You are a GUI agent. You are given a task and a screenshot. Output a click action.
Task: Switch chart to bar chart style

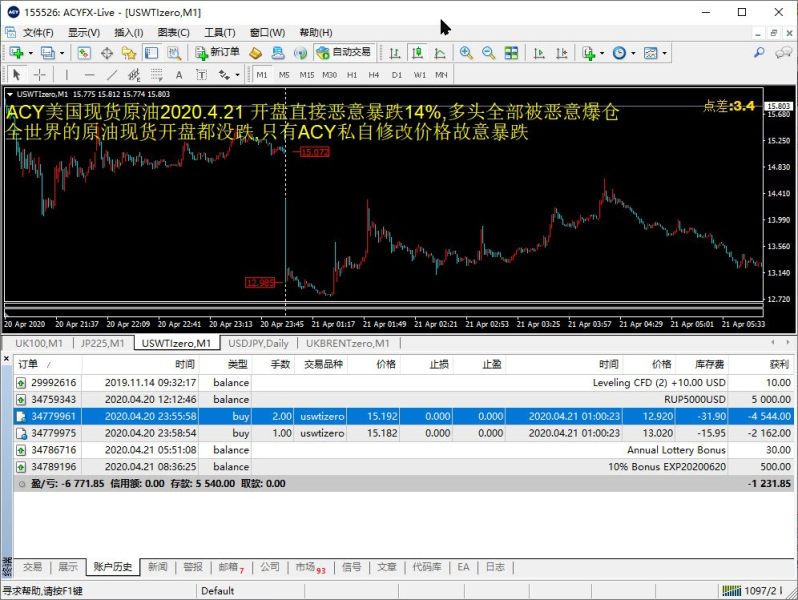[394, 52]
